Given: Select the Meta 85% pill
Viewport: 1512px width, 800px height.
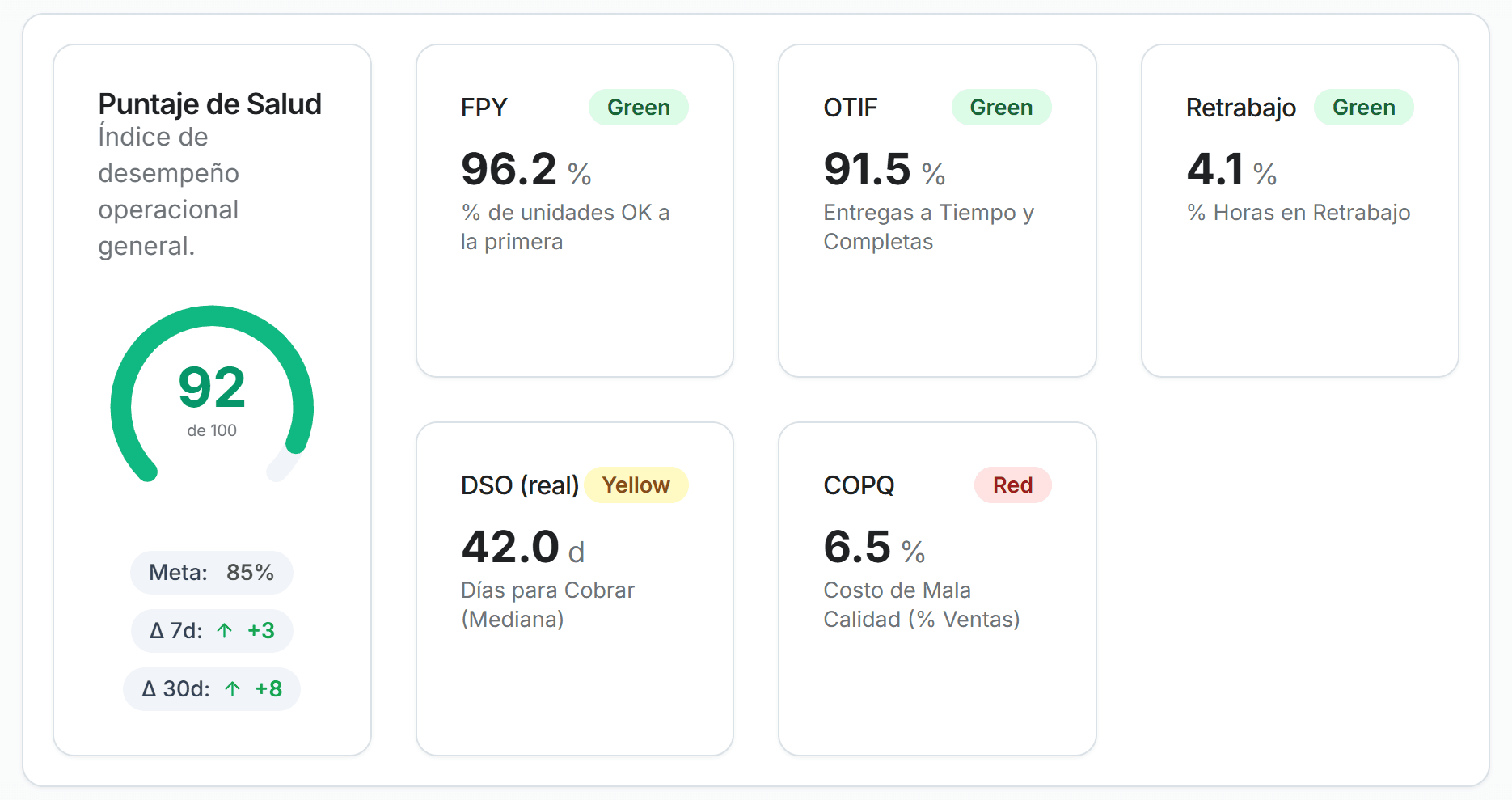Looking at the screenshot, I should pos(212,573).
